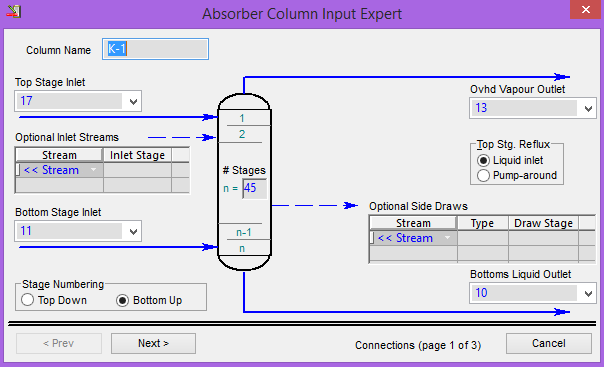This screenshot has width=604, height=367.
Task: Click Draw Stage column header
Action: coord(543,223)
